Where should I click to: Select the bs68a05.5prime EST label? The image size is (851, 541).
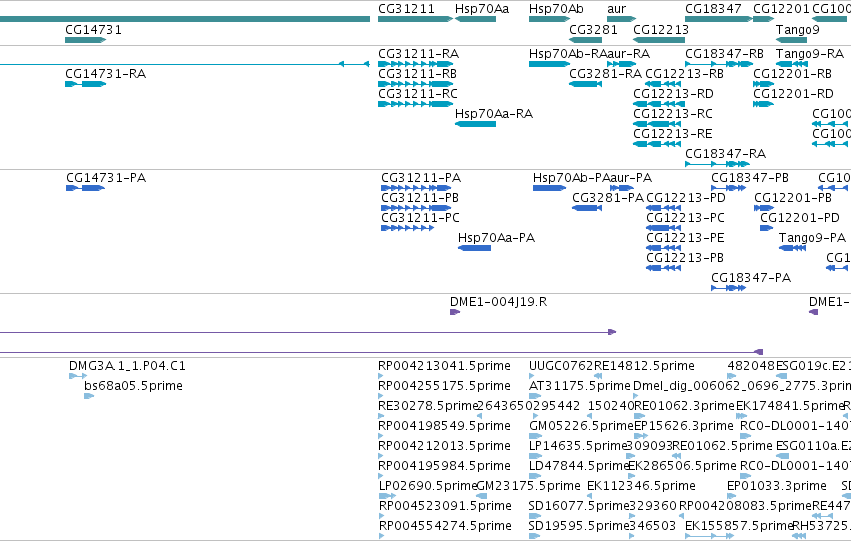coord(134,386)
